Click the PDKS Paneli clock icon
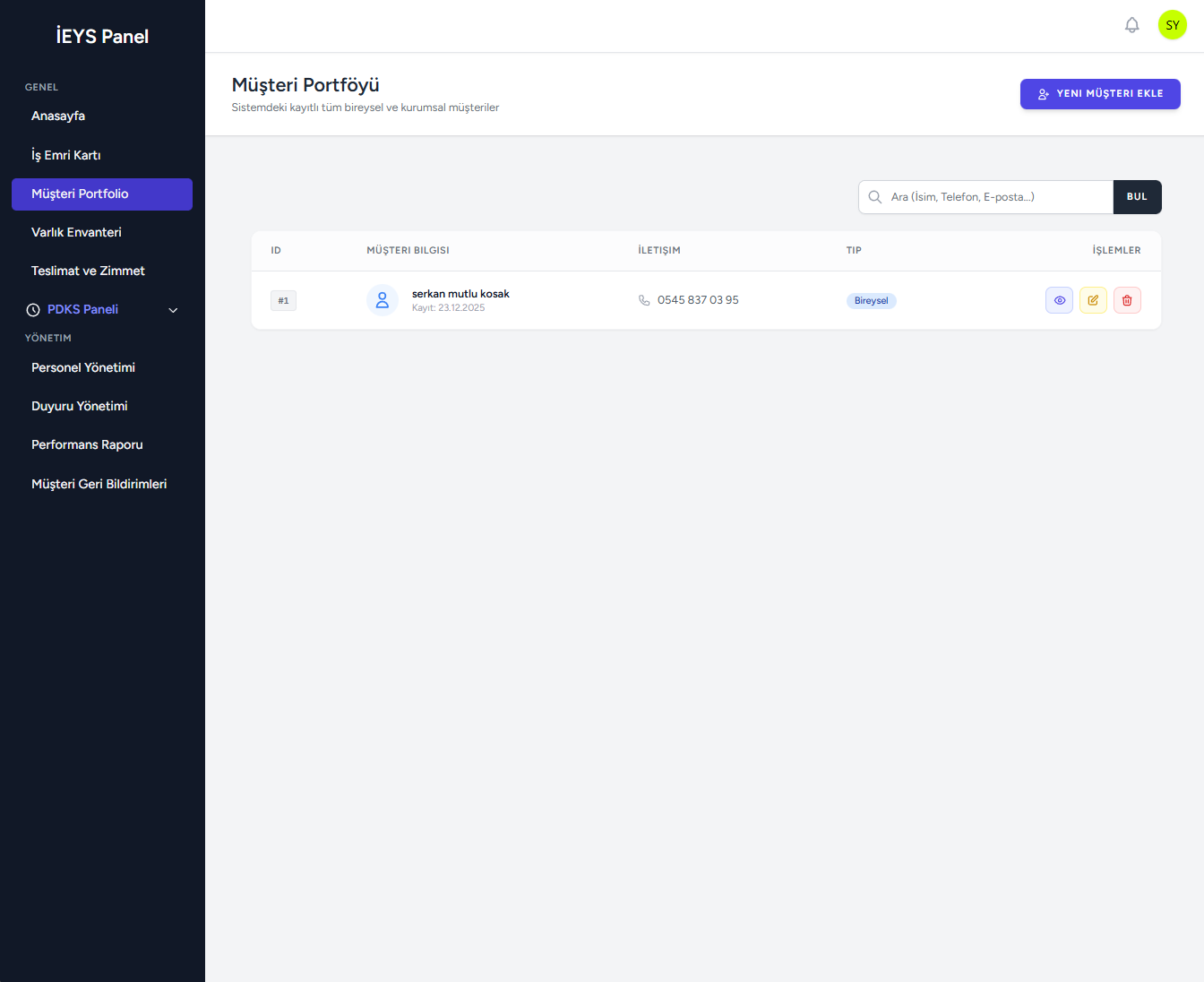 [x=33, y=310]
